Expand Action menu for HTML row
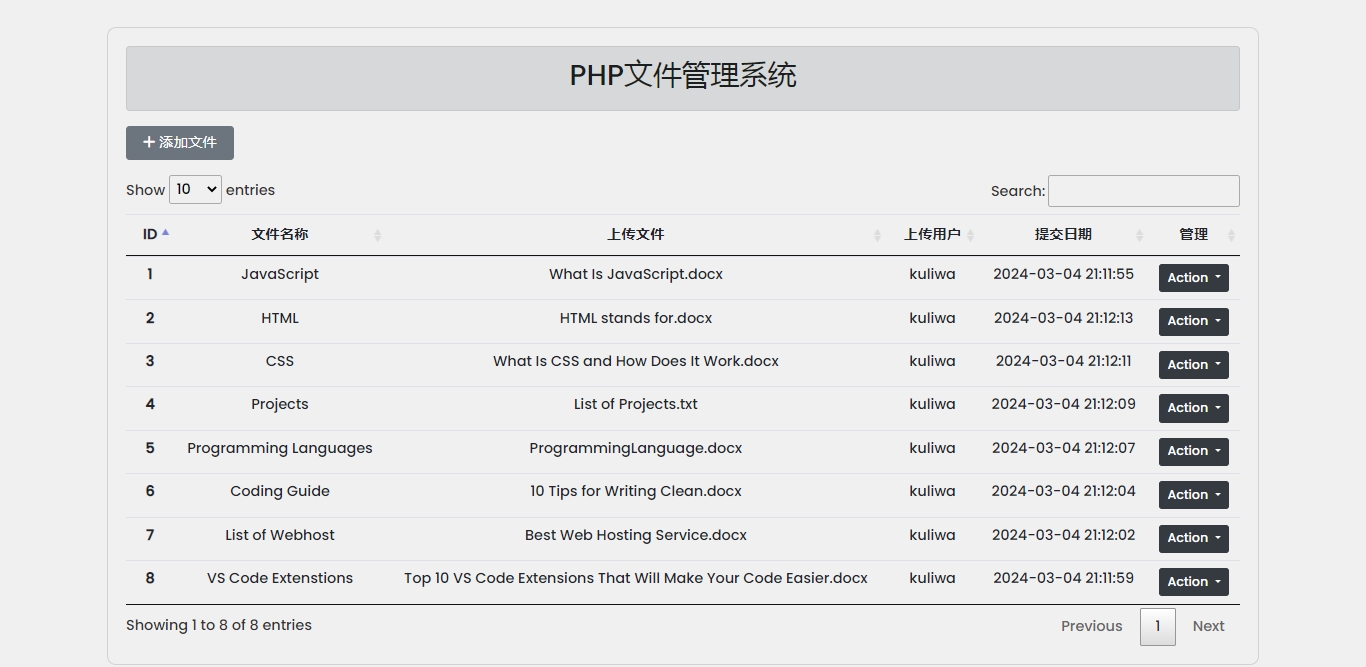 point(1193,321)
